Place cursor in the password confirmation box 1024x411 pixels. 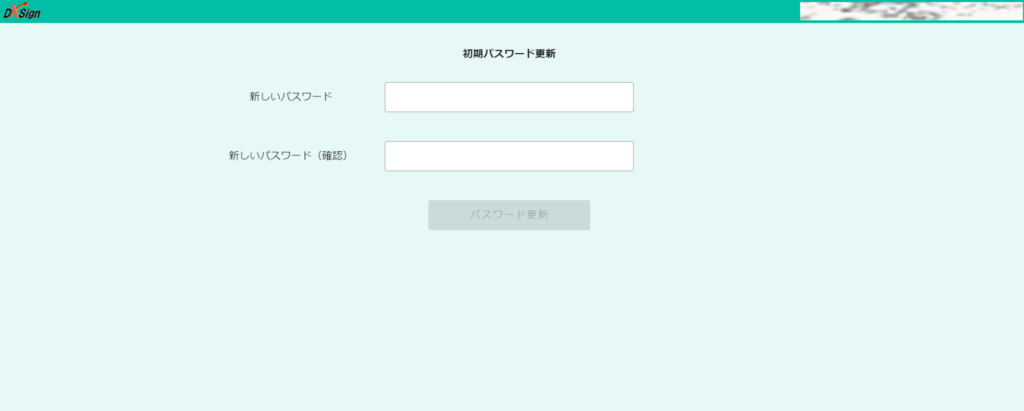click(x=508, y=156)
